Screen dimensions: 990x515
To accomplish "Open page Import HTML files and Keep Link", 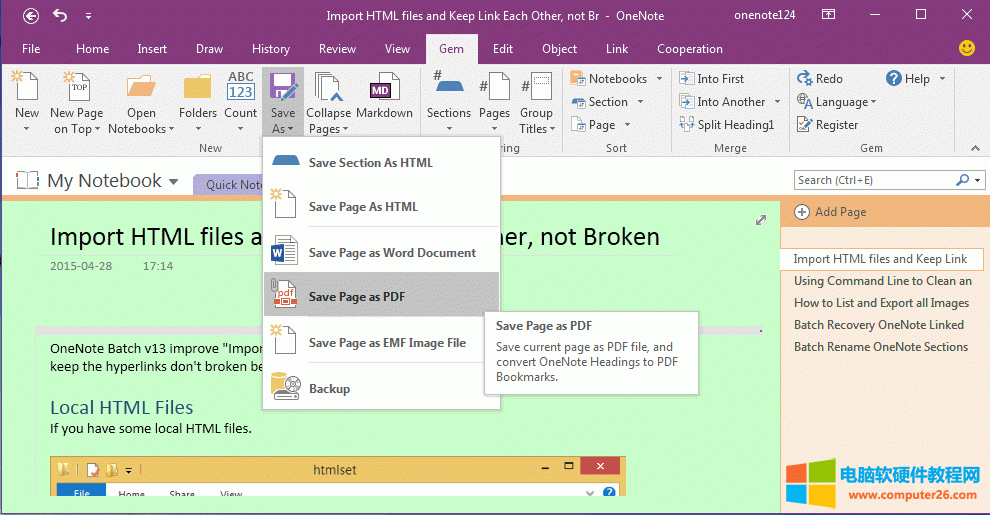I will coord(880,259).
